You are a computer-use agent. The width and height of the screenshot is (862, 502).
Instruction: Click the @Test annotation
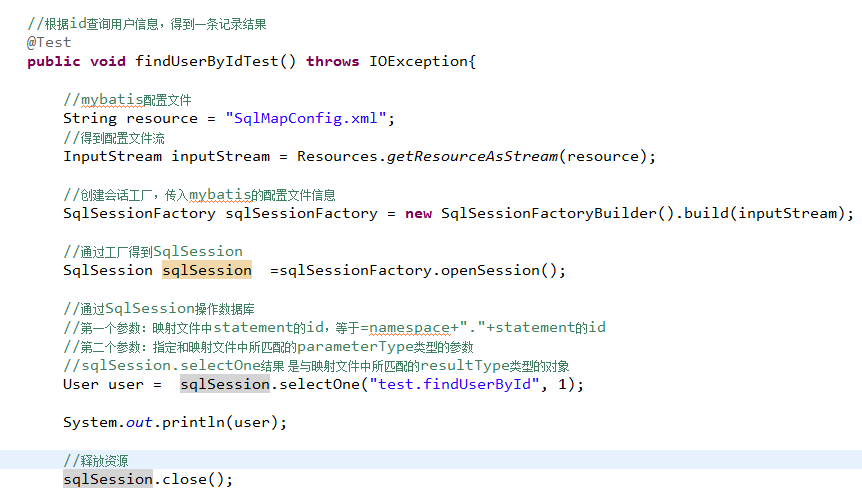click(x=49, y=42)
